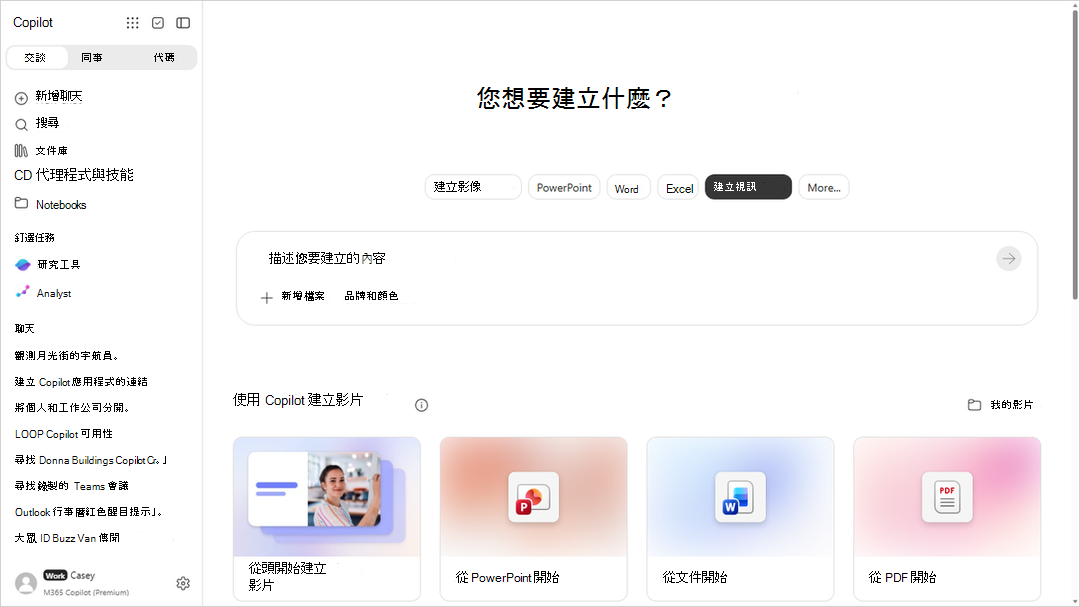This screenshot has width=1080, height=607.
Task: Click 品牌和顏色 option
Action: [x=371, y=296]
